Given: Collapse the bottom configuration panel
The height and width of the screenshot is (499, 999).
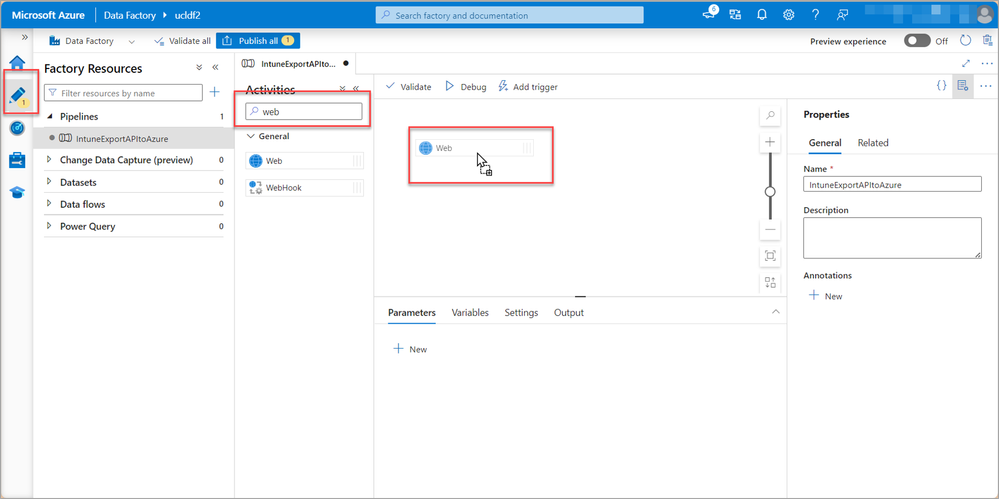Looking at the screenshot, I should point(775,312).
